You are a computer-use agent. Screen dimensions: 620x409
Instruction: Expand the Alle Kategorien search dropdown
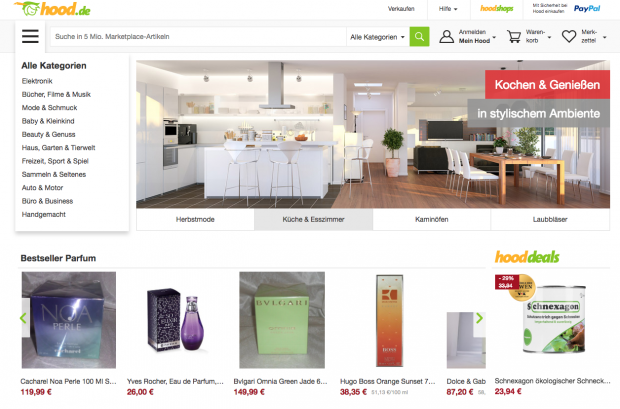pyautogui.click(x=377, y=37)
